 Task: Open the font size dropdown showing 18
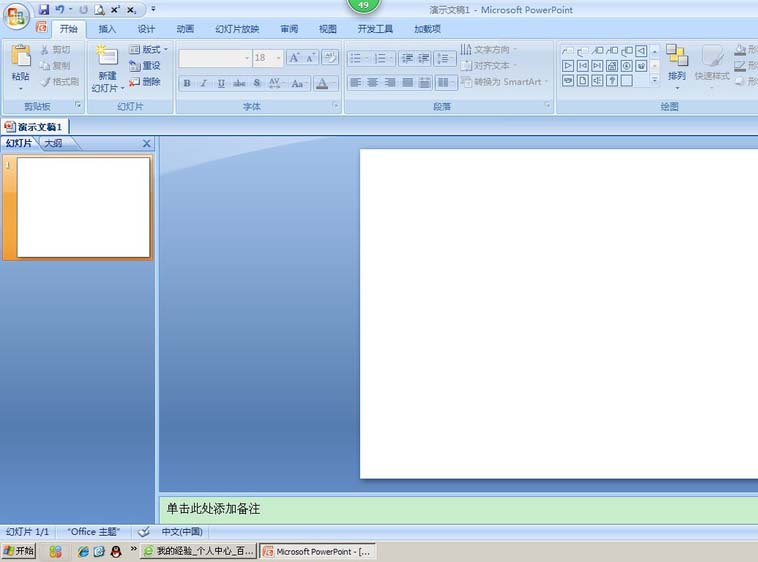tap(276, 58)
